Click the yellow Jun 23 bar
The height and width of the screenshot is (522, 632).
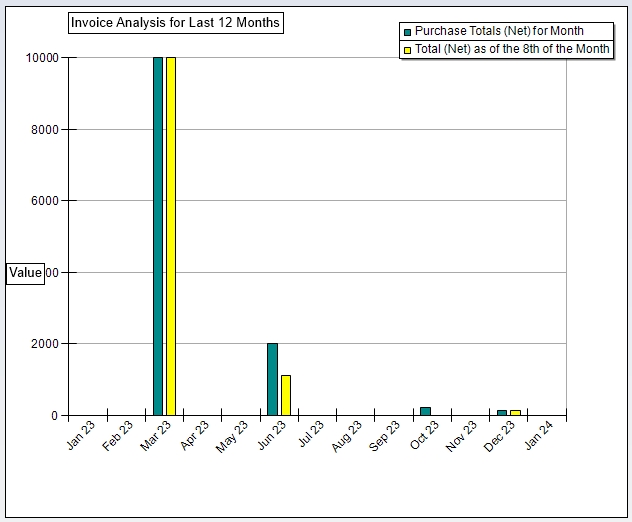(x=286, y=395)
